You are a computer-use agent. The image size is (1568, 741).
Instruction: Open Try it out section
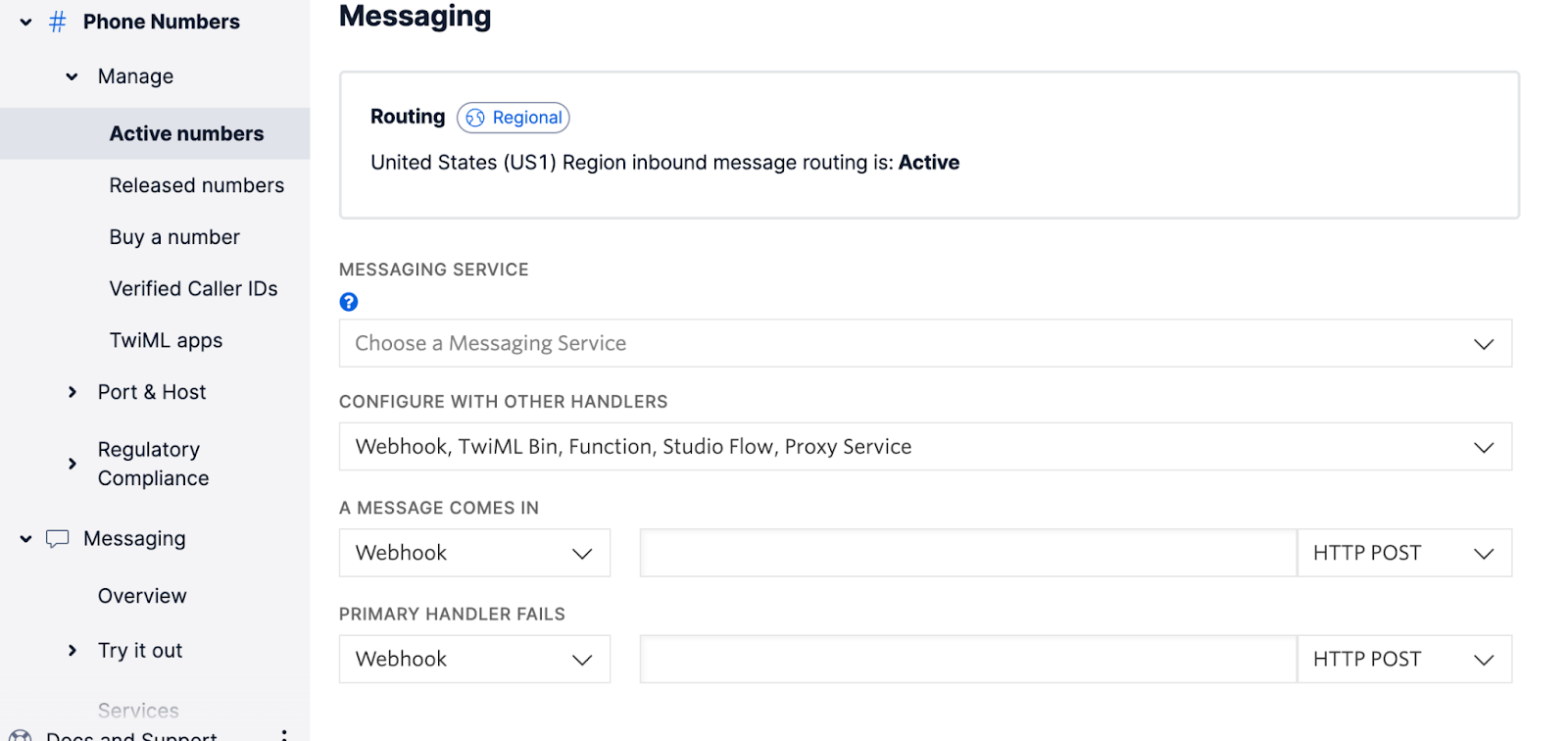pos(140,651)
